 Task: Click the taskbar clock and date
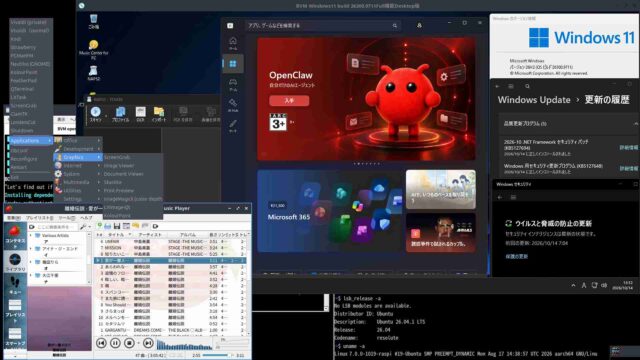(623, 285)
